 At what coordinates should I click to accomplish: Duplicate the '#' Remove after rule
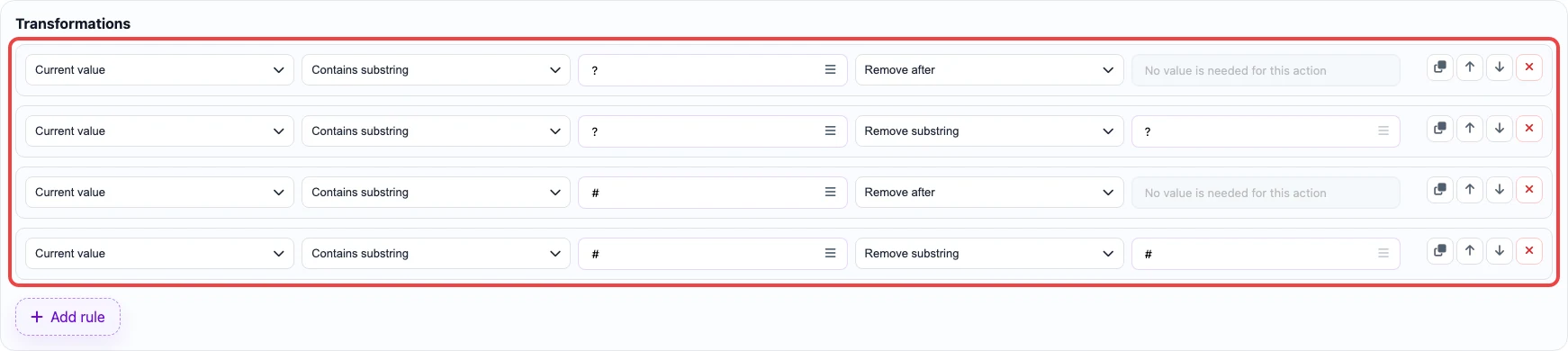coord(1440,190)
